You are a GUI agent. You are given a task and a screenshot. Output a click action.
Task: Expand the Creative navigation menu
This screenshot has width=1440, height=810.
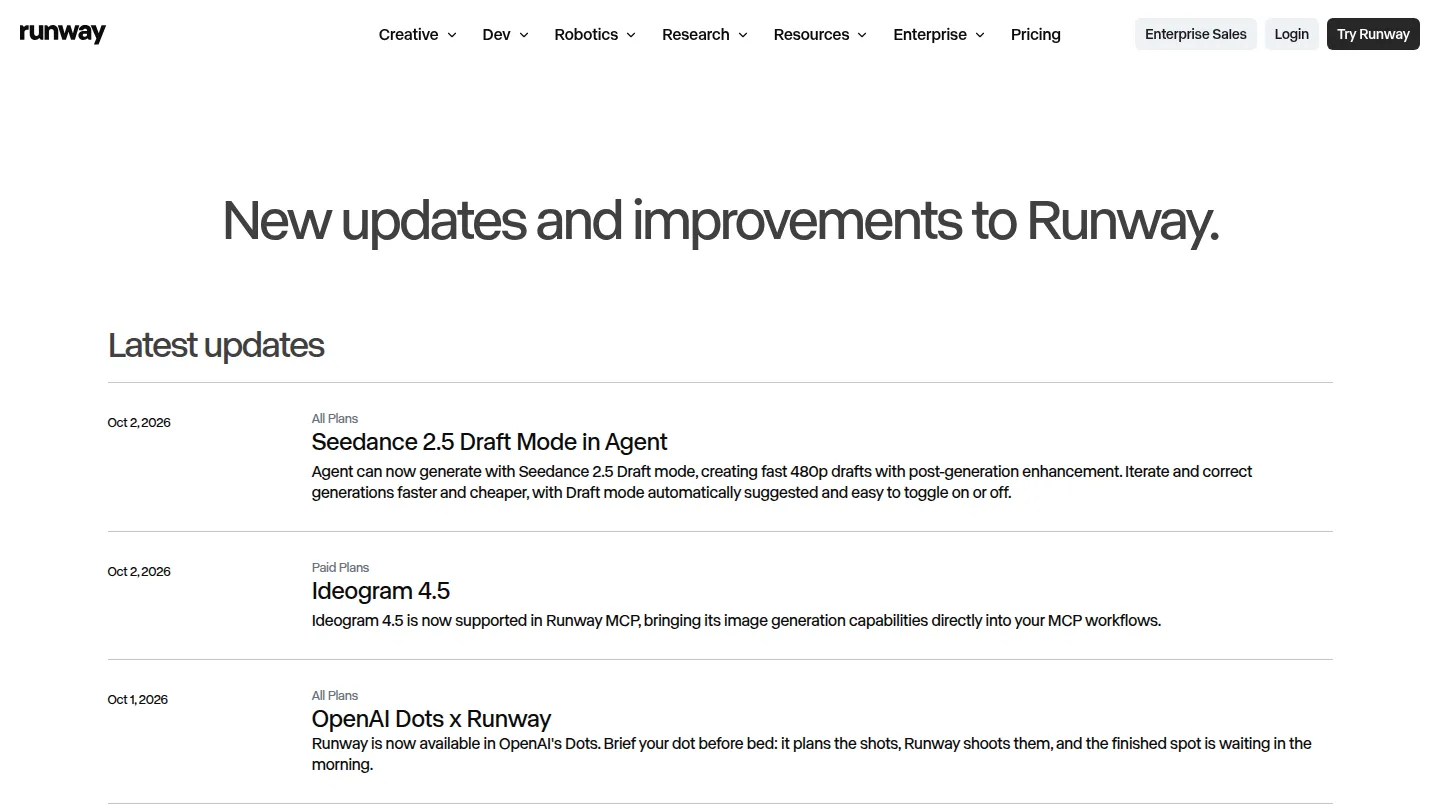(x=418, y=34)
